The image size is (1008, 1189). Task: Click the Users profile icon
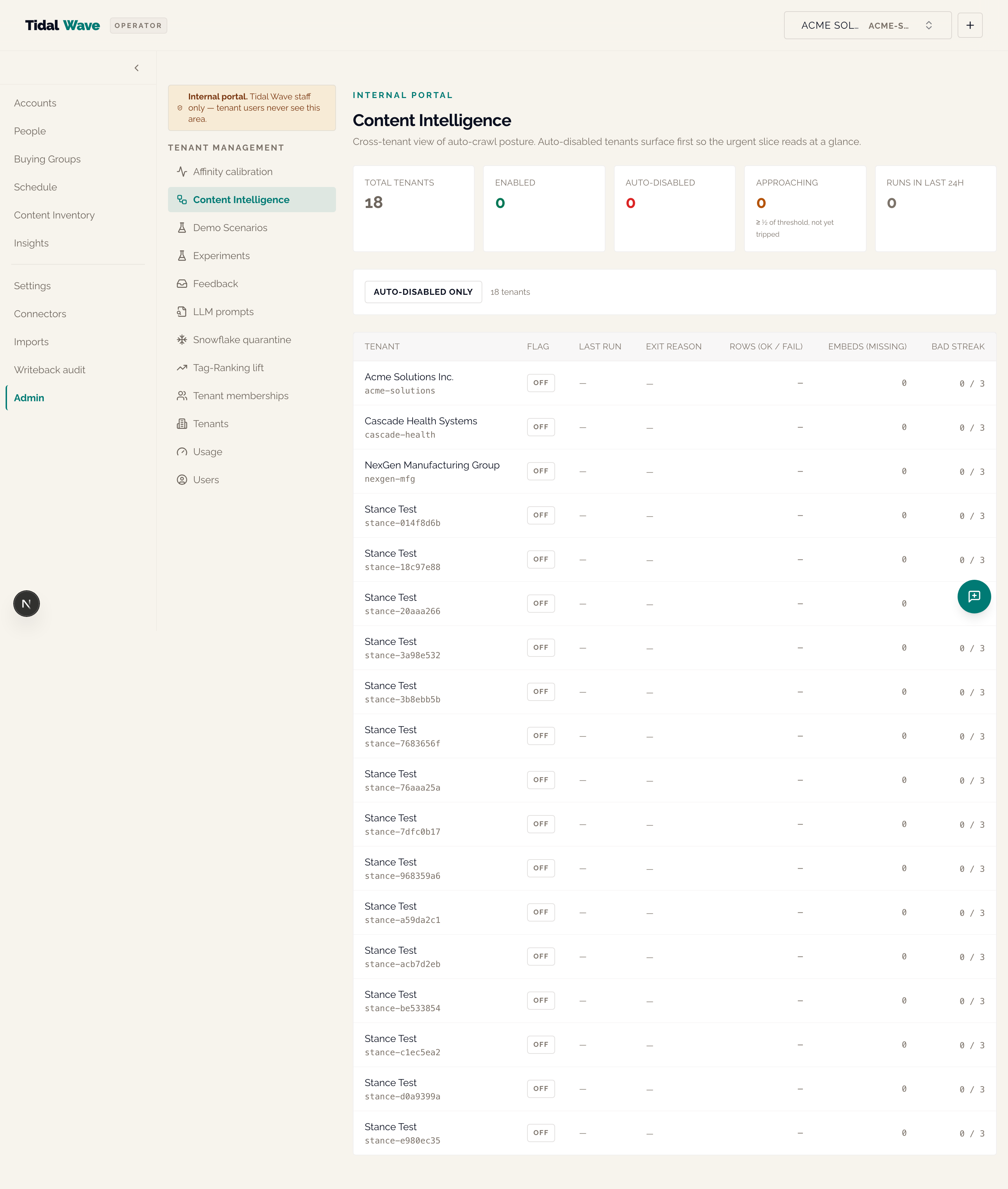click(182, 480)
